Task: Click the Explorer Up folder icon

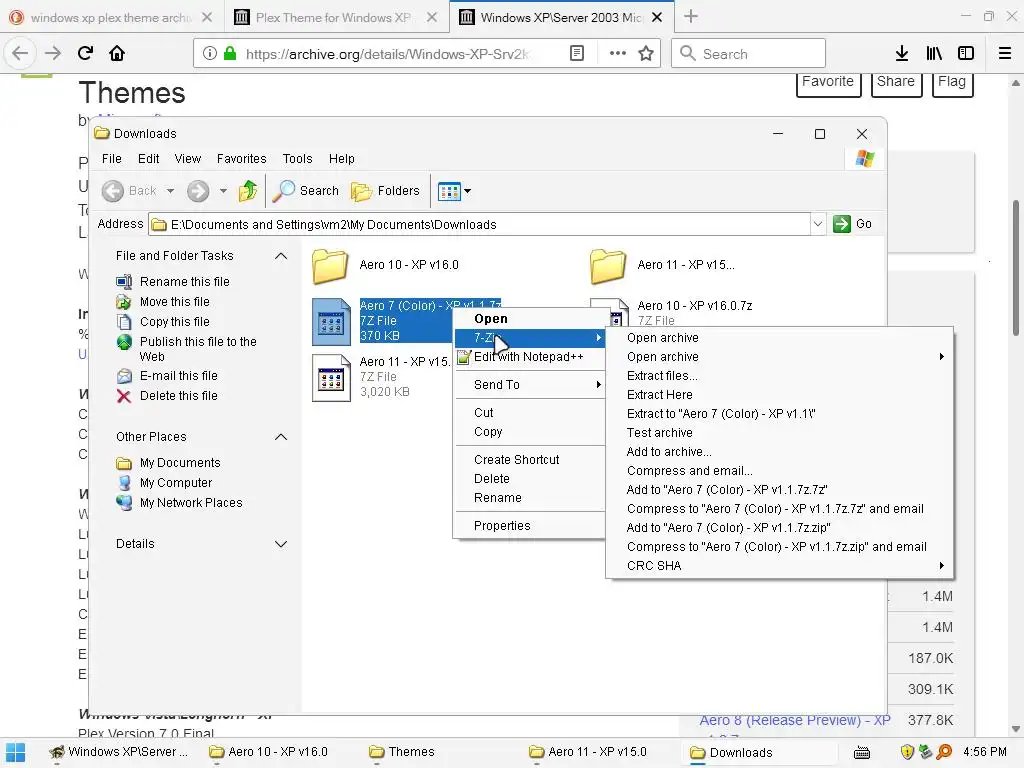Action: point(248,191)
